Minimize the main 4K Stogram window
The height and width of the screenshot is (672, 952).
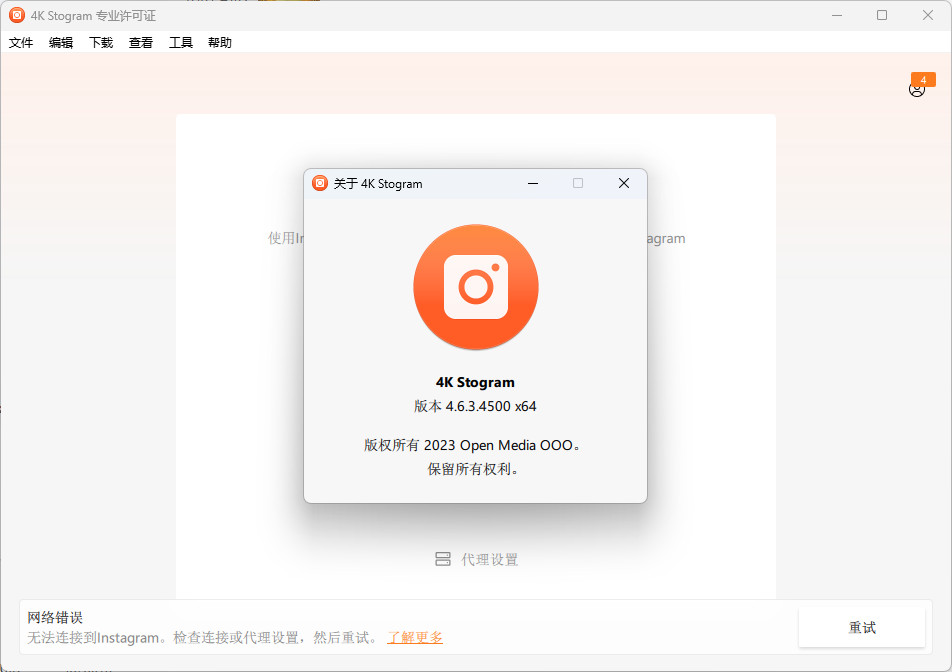tap(837, 15)
